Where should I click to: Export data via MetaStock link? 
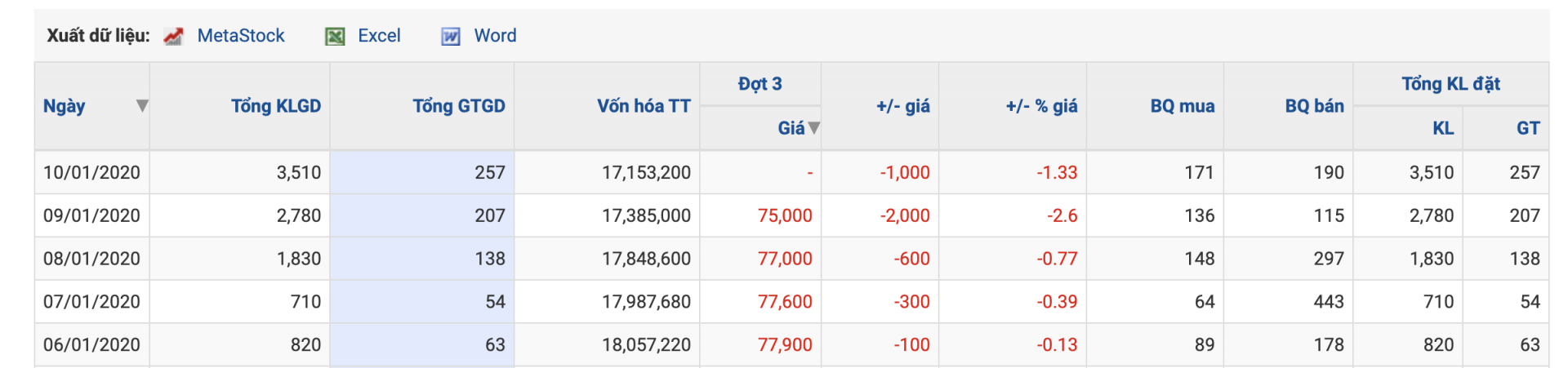click(x=241, y=36)
